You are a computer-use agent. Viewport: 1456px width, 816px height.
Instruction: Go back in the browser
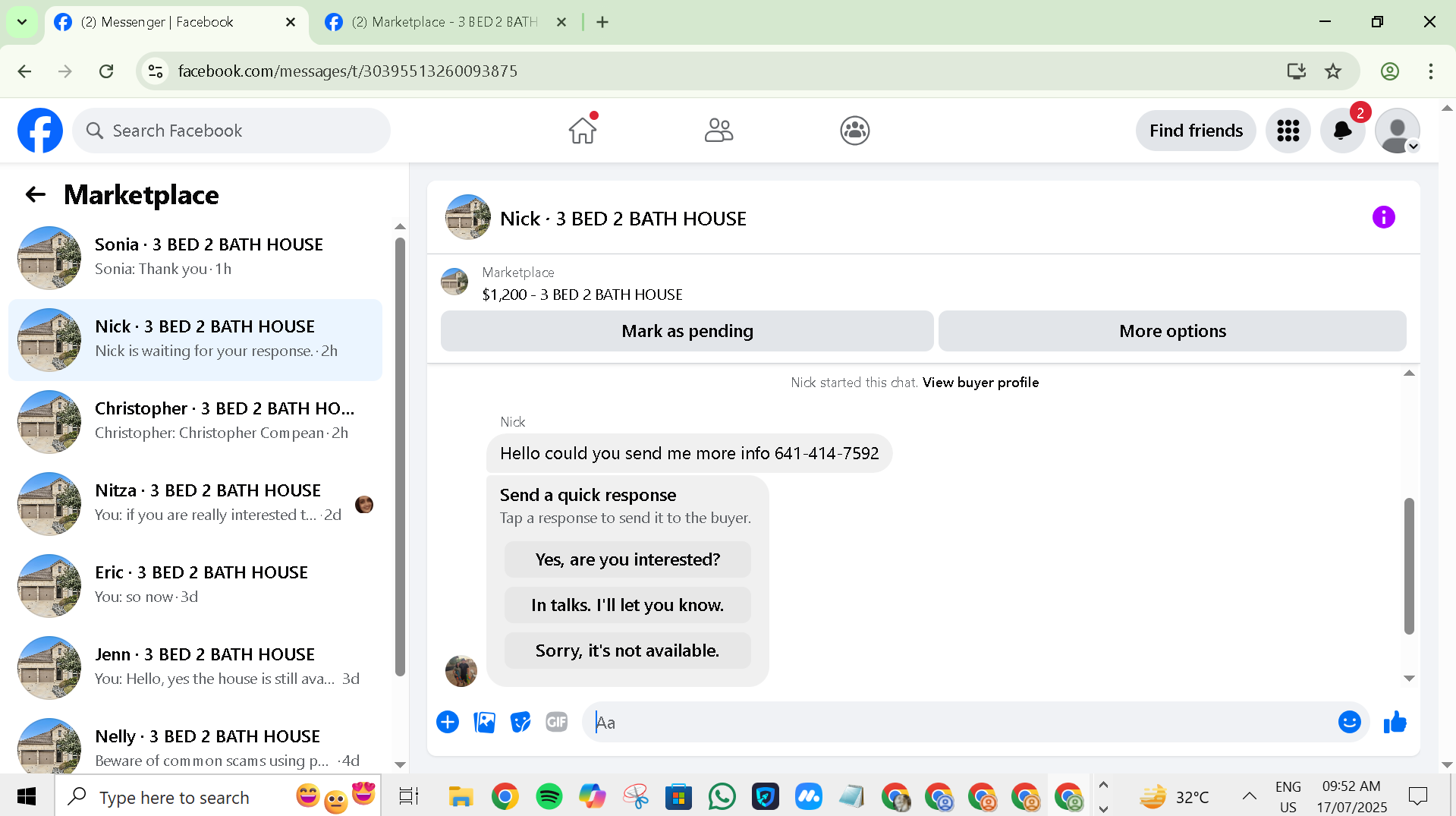[x=24, y=71]
